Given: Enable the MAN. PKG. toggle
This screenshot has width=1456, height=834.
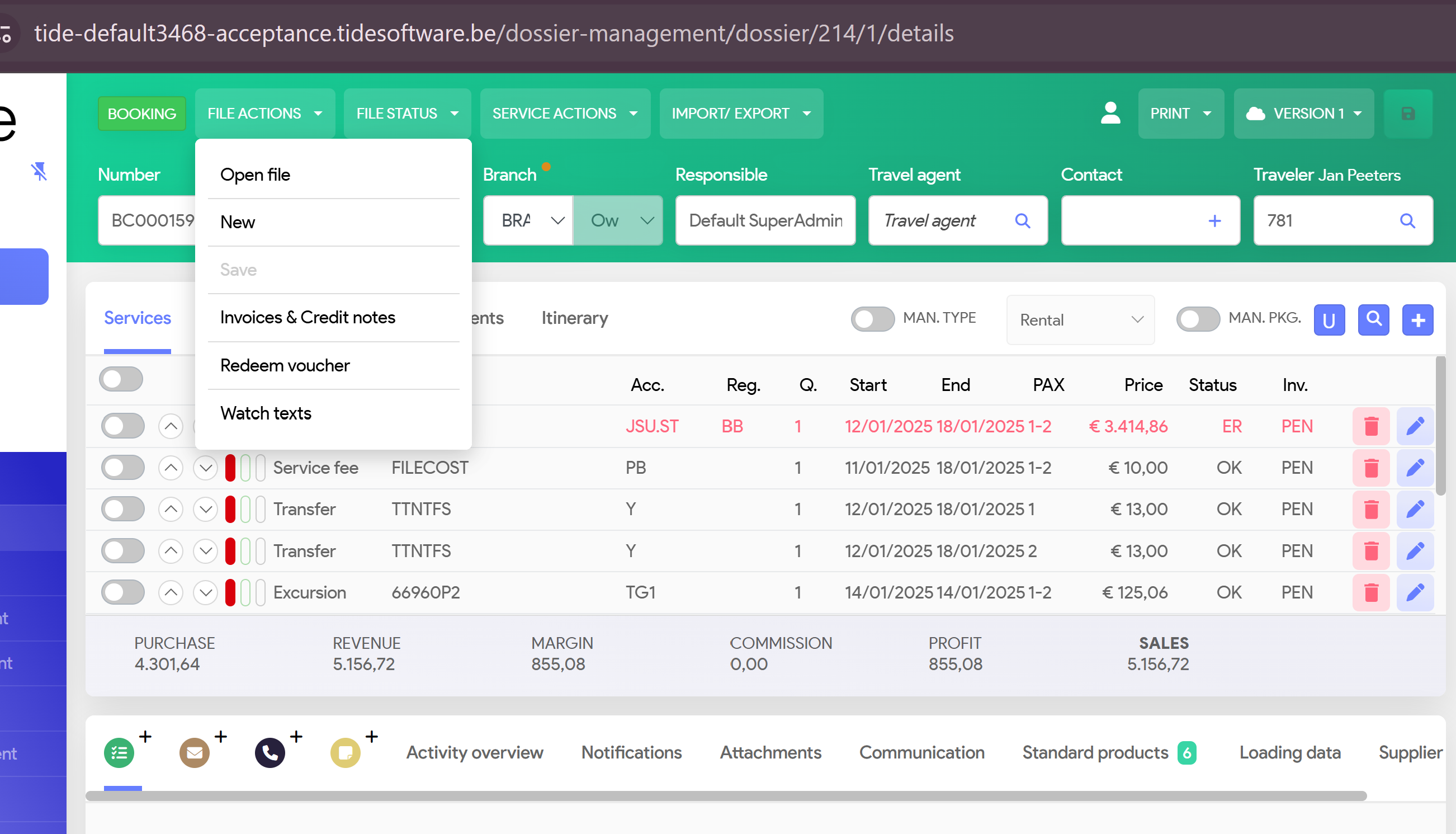Looking at the screenshot, I should (x=1198, y=319).
